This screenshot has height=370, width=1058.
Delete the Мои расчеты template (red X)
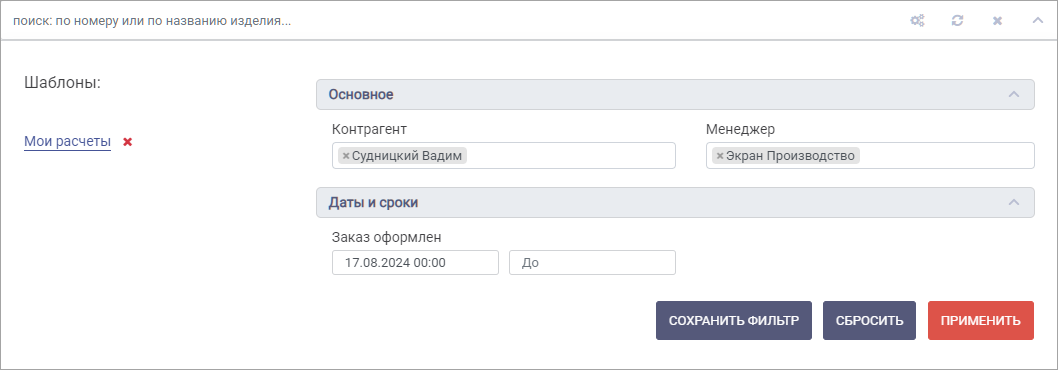[128, 142]
